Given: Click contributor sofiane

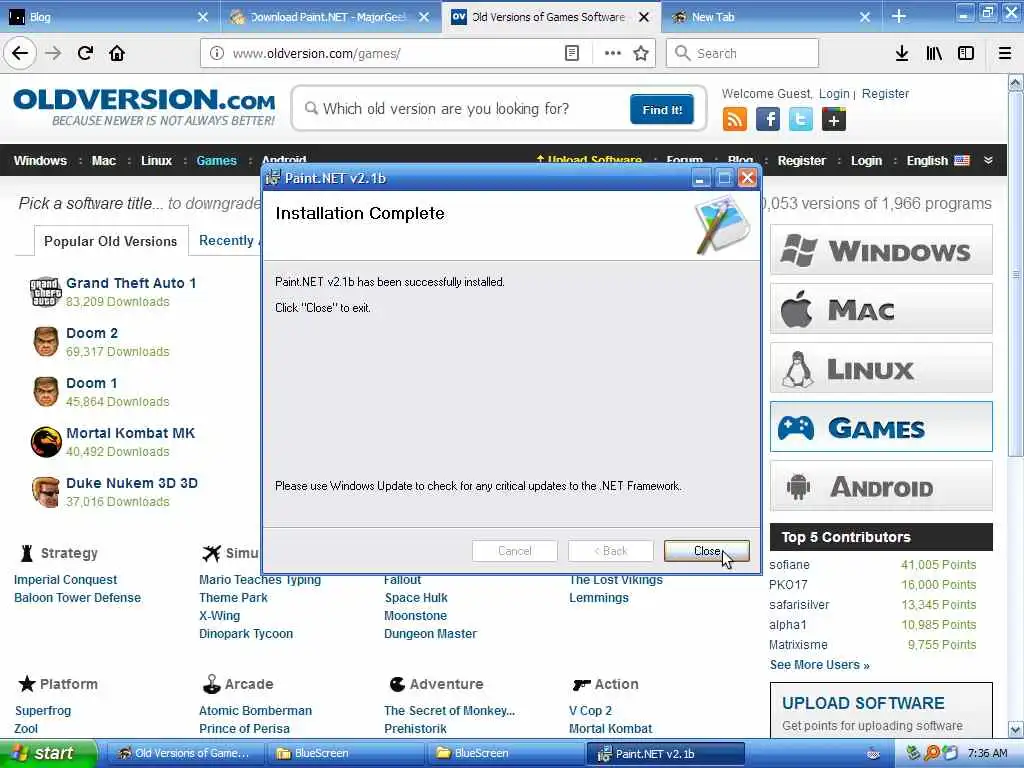Looking at the screenshot, I should click(x=789, y=565).
